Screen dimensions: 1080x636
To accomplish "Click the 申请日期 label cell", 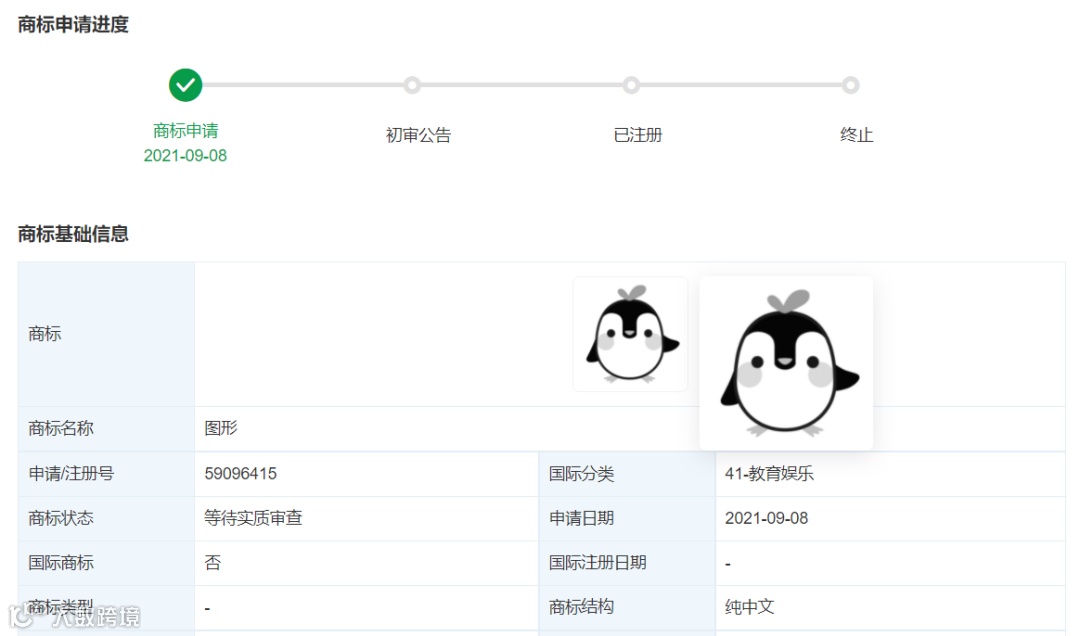I will click(x=627, y=518).
